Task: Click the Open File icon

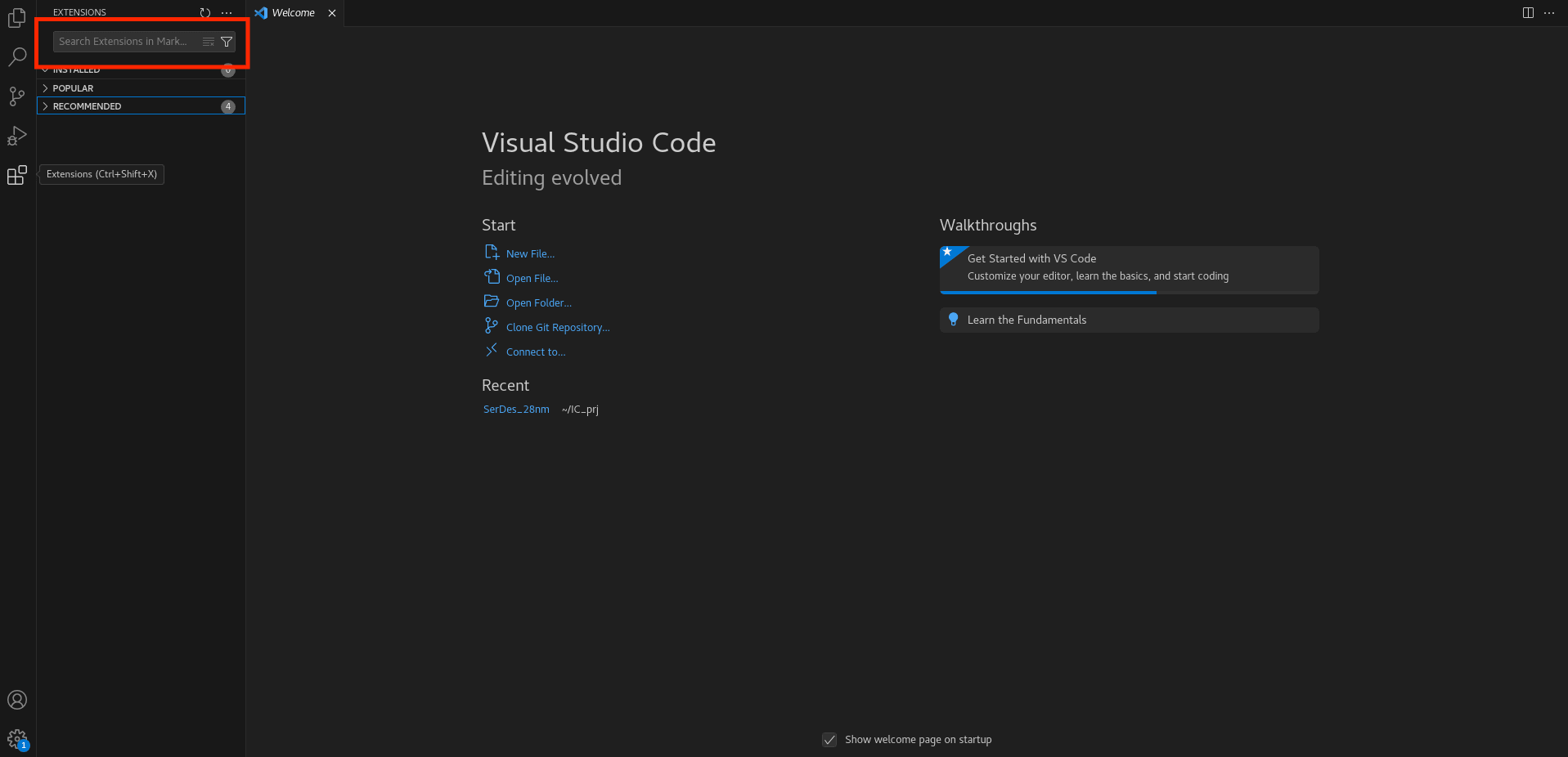Action: (x=492, y=276)
